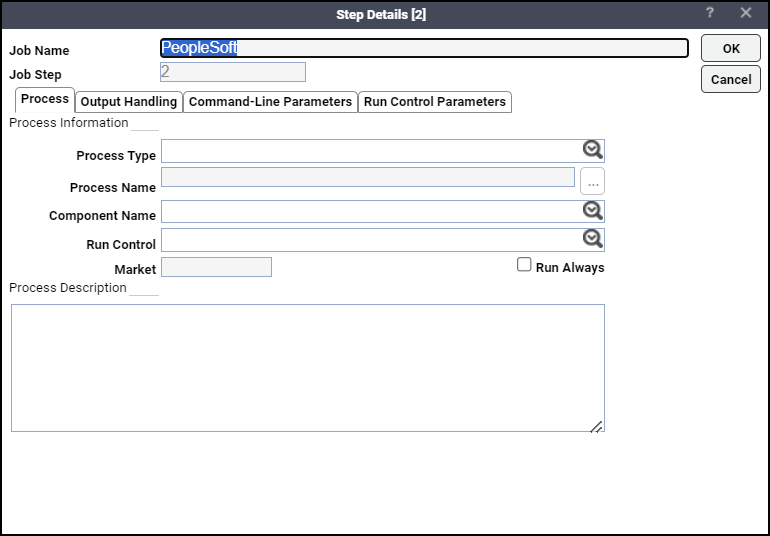Open the help question mark icon
This screenshot has width=770, height=536.
pyautogui.click(x=710, y=13)
